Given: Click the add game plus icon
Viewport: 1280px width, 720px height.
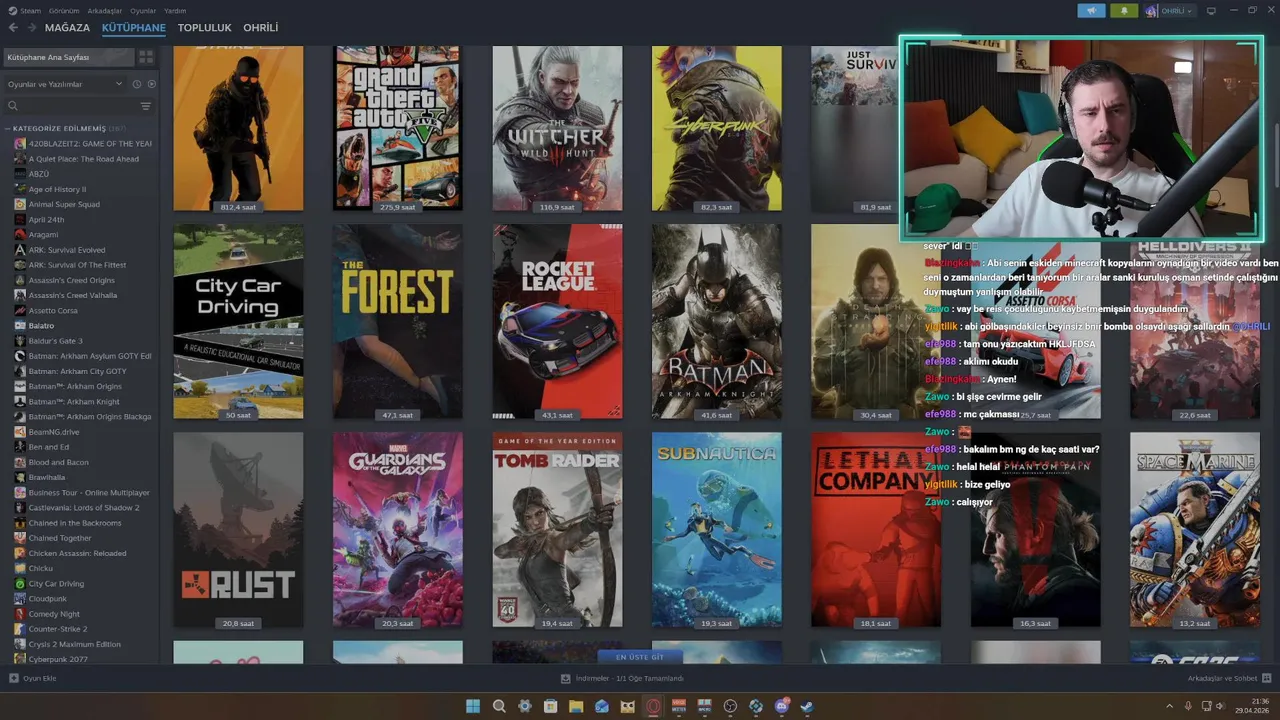Looking at the screenshot, I should [14, 678].
